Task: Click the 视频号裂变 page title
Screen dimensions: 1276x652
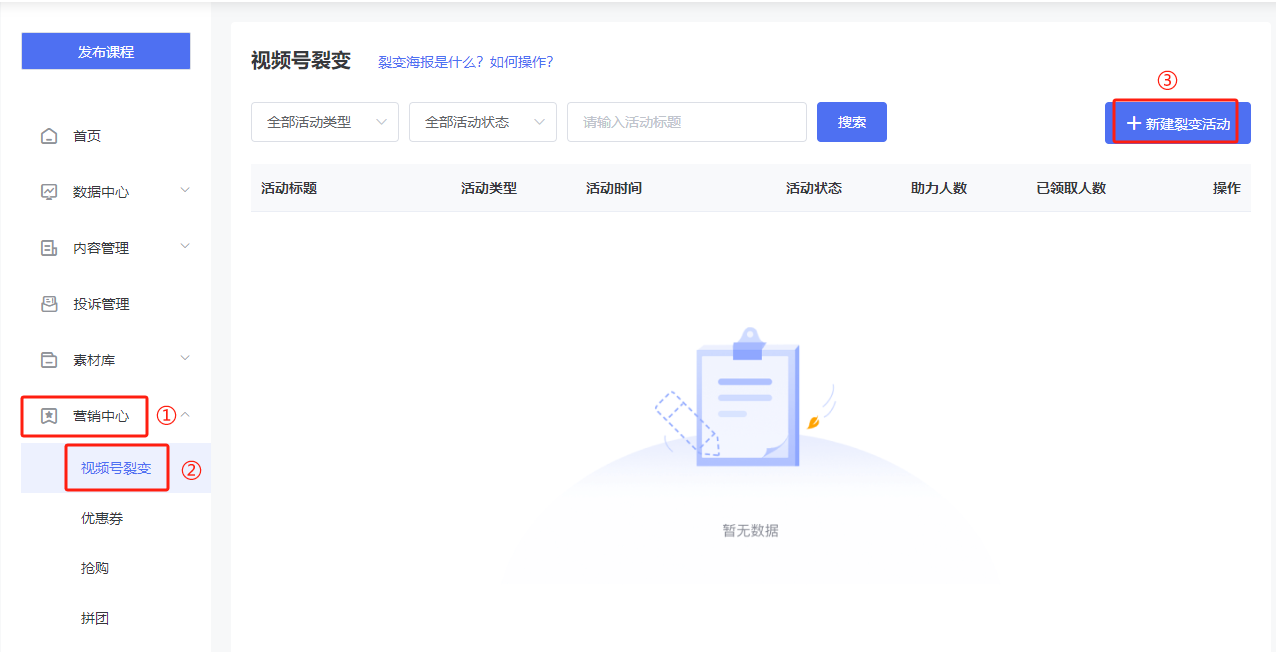Action: coord(301,61)
